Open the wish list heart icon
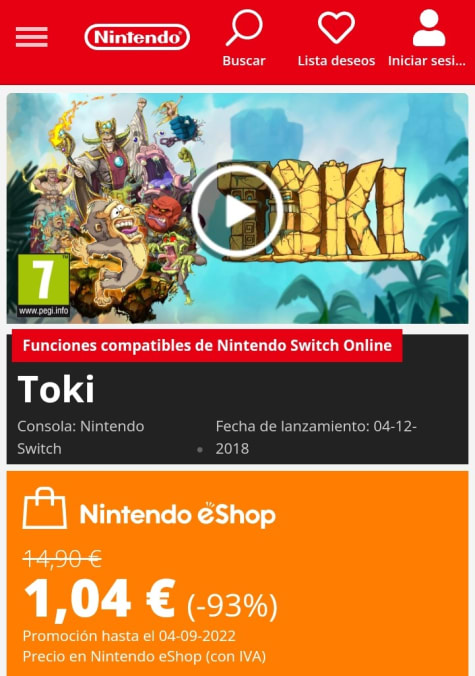Image resolution: width=475 pixels, height=676 pixels. (336, 28)
